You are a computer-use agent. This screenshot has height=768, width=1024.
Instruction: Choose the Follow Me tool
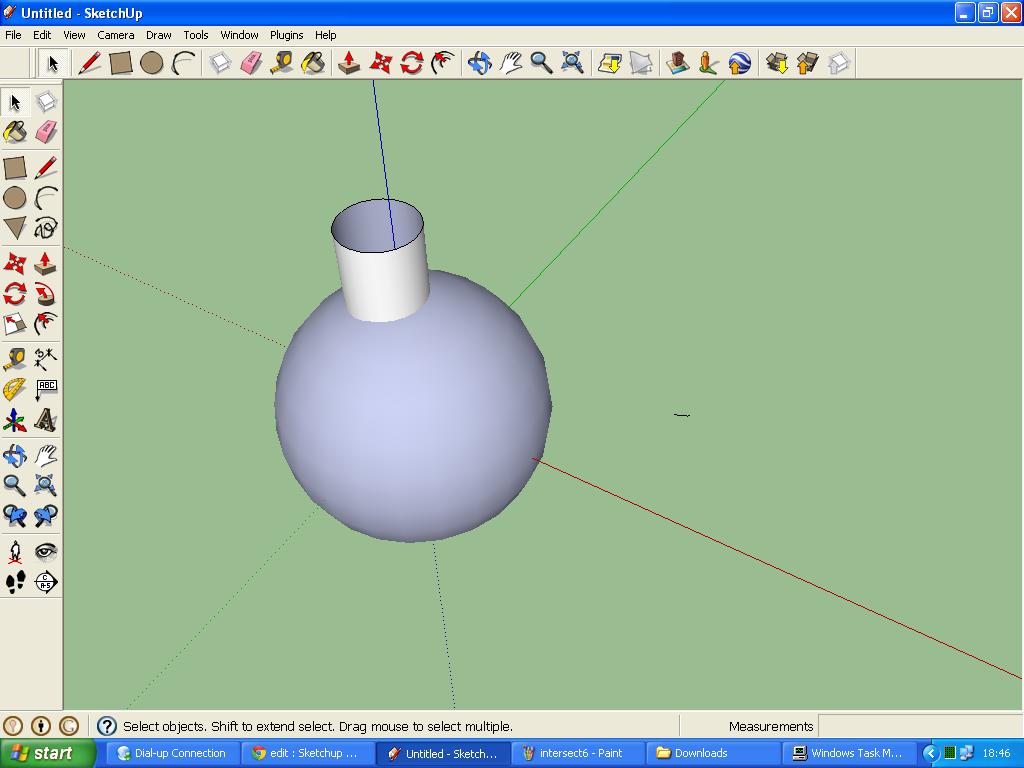click(46, 294)
